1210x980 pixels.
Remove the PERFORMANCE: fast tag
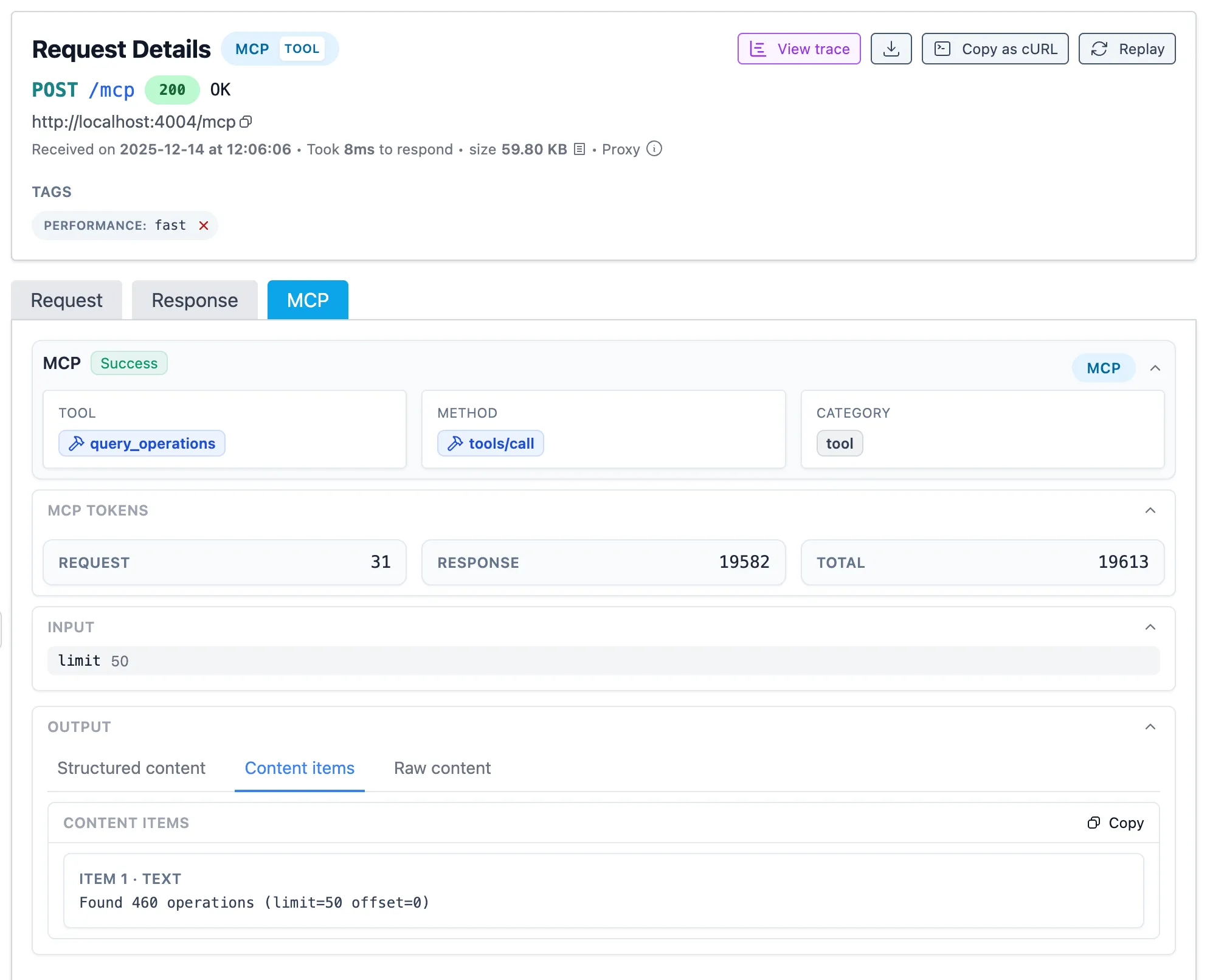click(x=204, y=226)
